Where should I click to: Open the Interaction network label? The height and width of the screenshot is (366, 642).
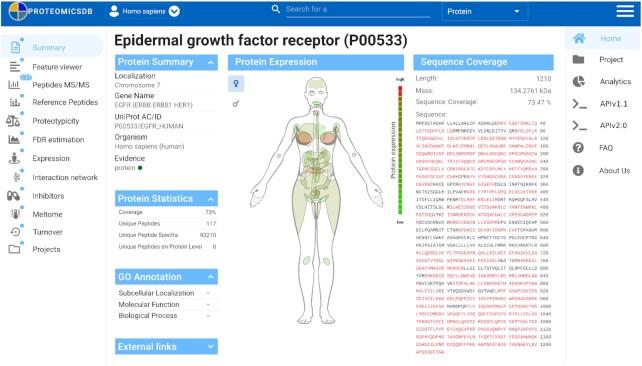65,177
